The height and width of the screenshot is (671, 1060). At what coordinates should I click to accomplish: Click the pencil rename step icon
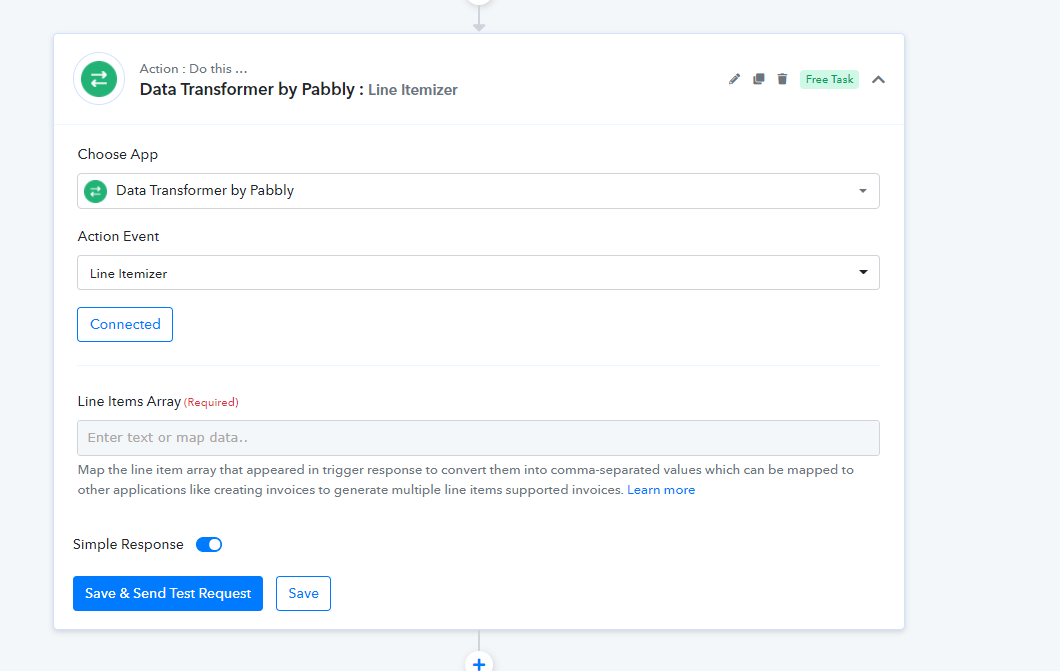point(734,79)
